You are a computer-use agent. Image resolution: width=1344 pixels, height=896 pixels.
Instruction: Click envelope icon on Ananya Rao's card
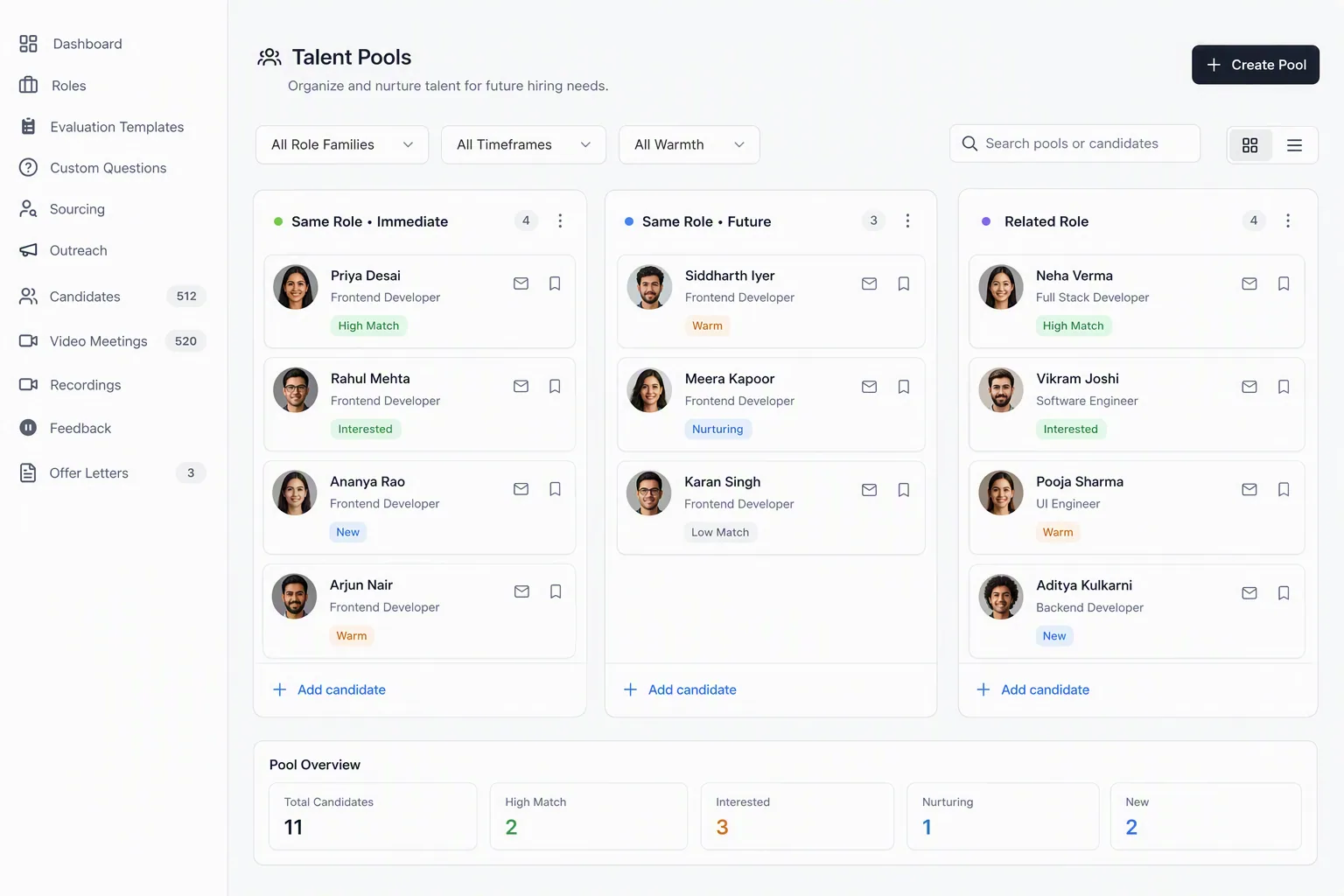(521, 489)
